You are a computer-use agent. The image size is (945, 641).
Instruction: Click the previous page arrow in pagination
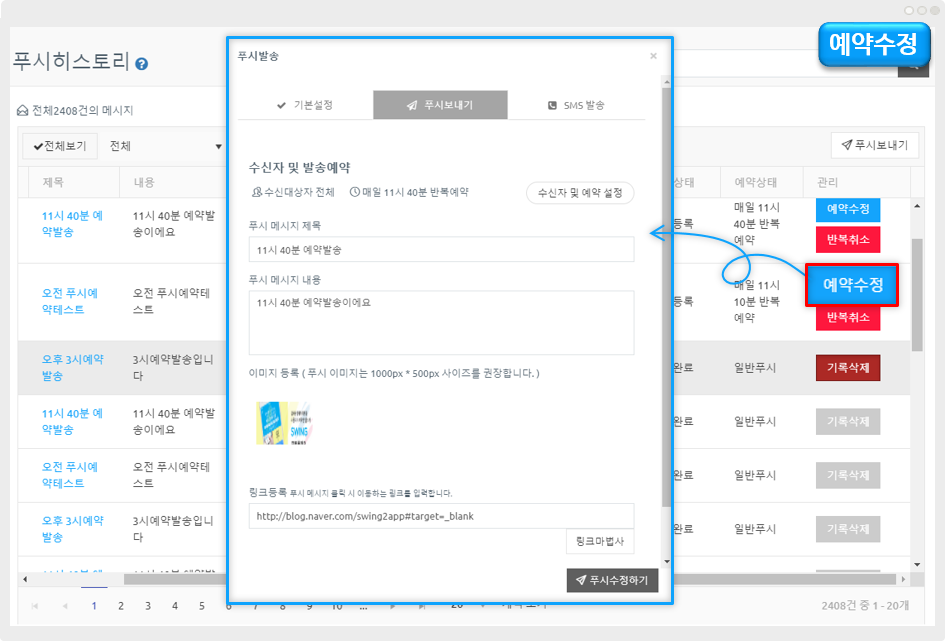(65, 605)
